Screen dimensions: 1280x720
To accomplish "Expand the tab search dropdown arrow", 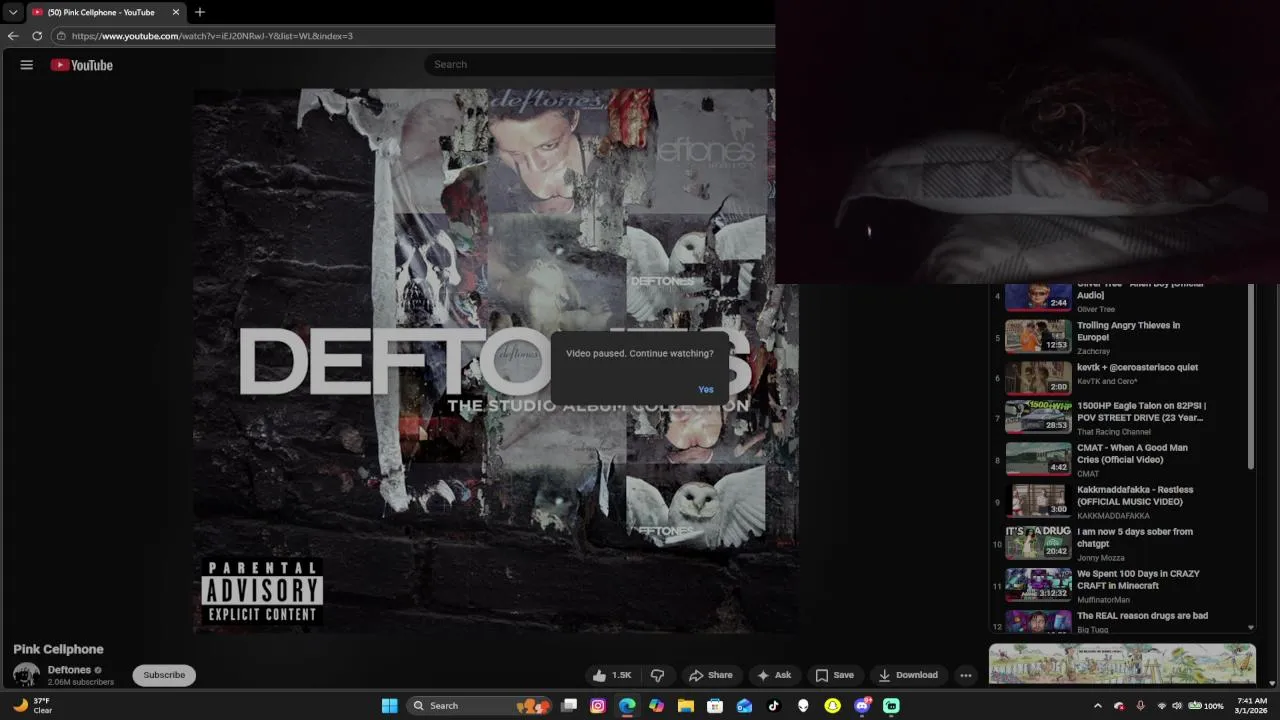I will (13, 12).
